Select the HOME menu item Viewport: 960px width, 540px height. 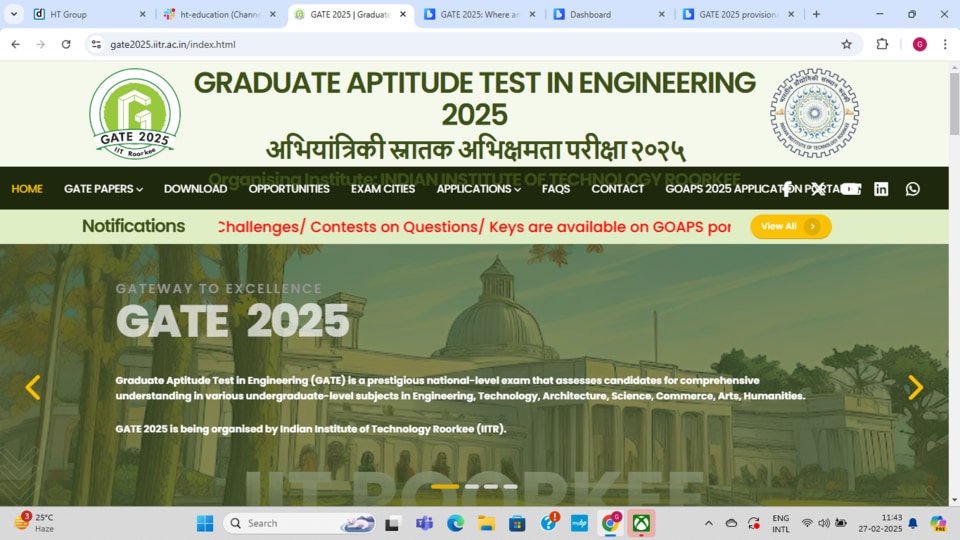[x=27, y=189]
